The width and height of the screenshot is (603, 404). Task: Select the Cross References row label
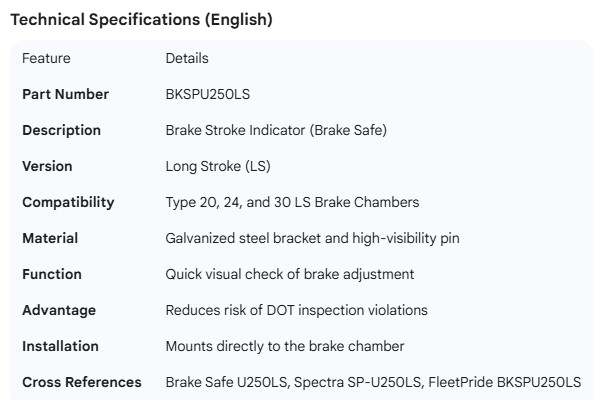[x=82, y=382]
